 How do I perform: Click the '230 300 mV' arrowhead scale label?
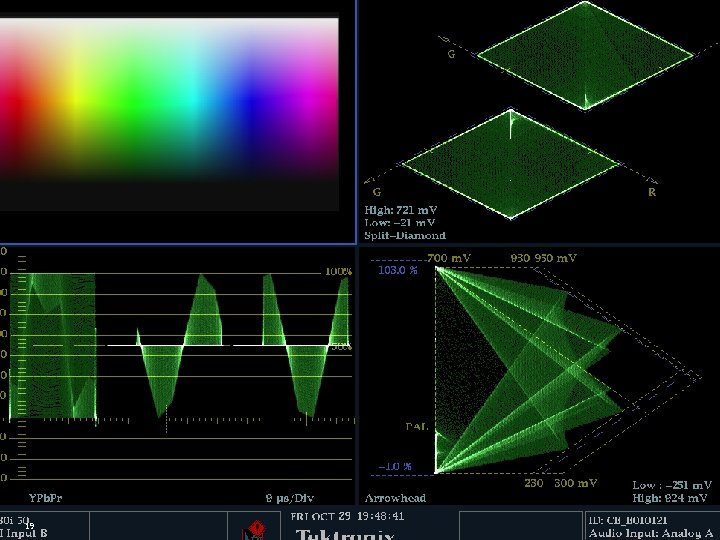[561, 483]
